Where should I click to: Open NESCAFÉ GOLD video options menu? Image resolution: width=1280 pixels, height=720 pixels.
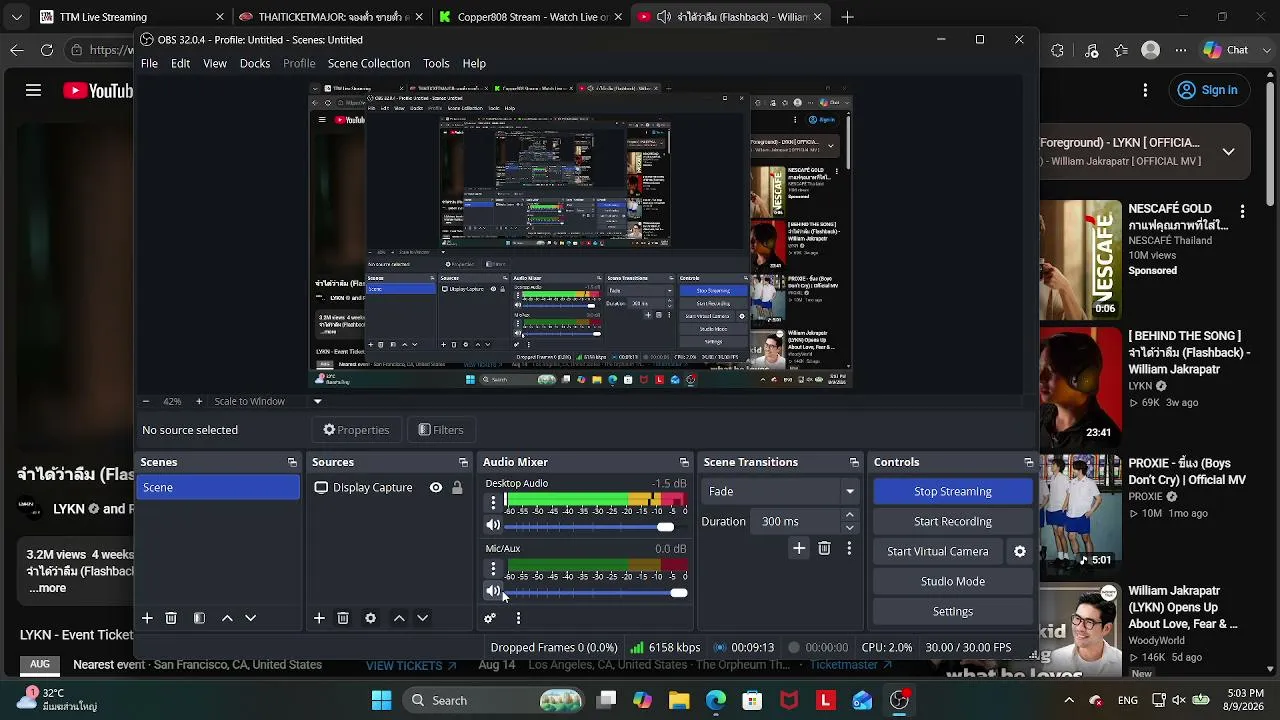click(x=1243, y=211)
